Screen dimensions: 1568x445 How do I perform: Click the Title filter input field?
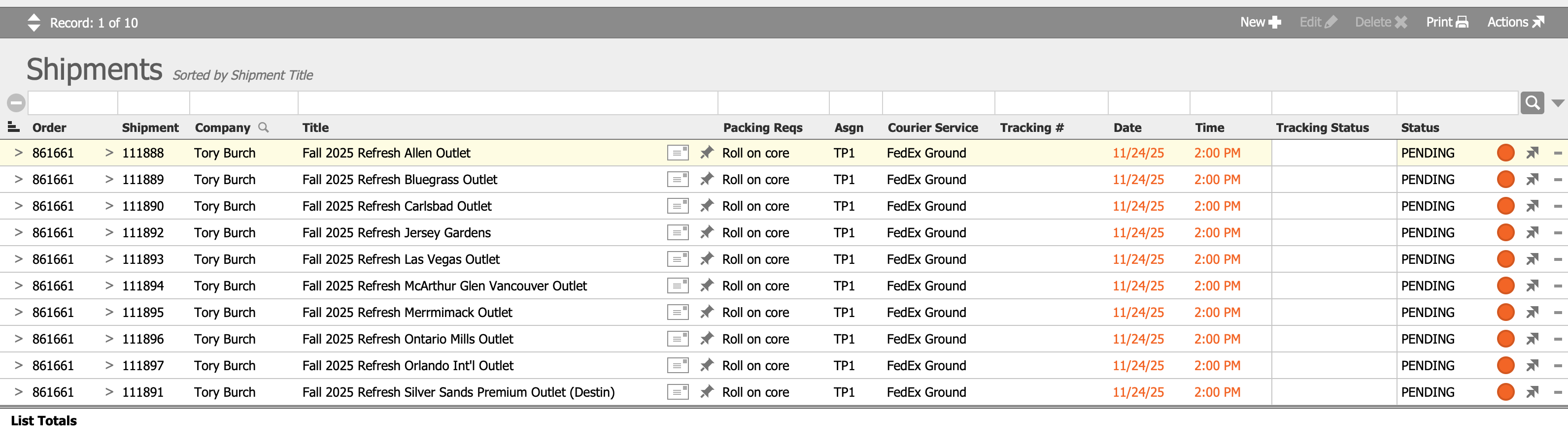tap(507, 103)
